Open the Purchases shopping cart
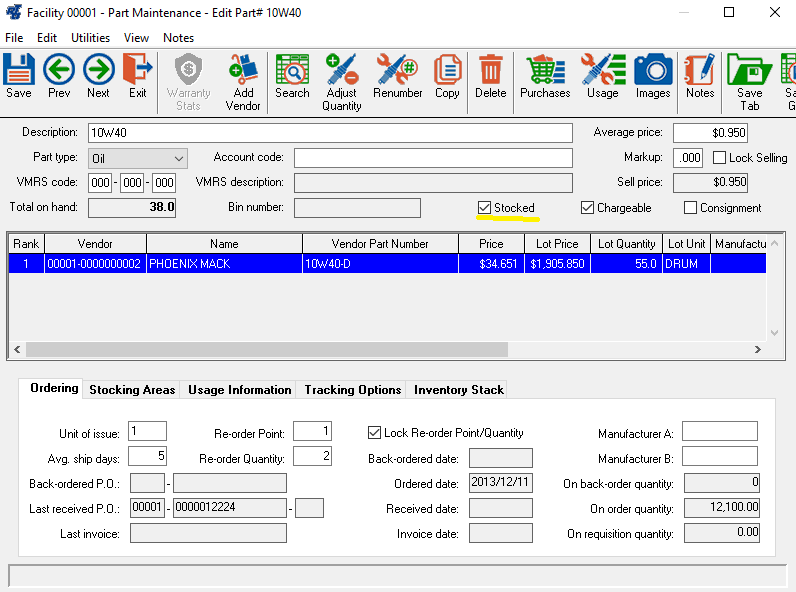Image resolution: width=796 pixels, height=592 pixels. pyautogui.click(x=545, y=76)
